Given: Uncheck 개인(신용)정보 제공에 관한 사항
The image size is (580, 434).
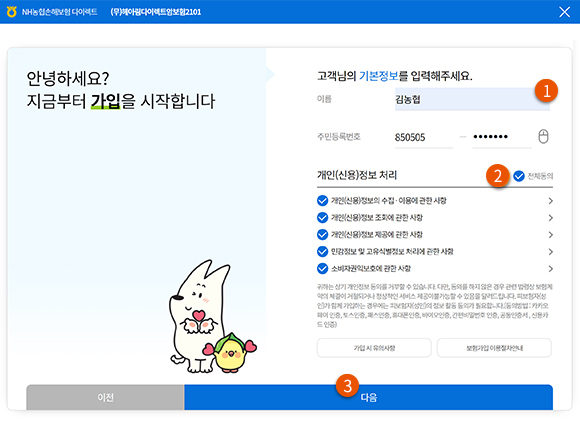Looking at the screenshot, I should (322, 235).
